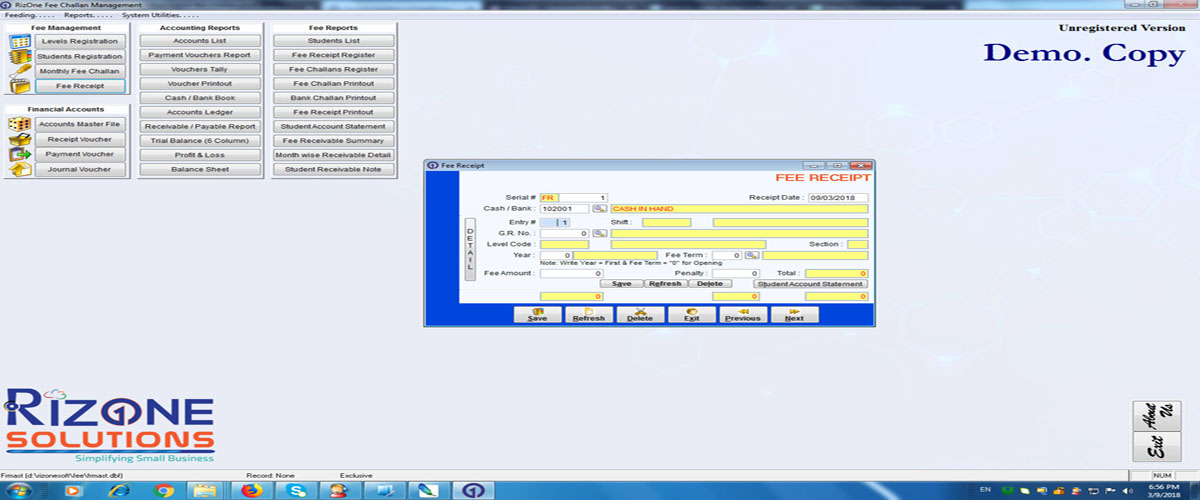1200x500 pixels.
Task: Click bottom Delete button with icon
Action: tap(640, 315)
